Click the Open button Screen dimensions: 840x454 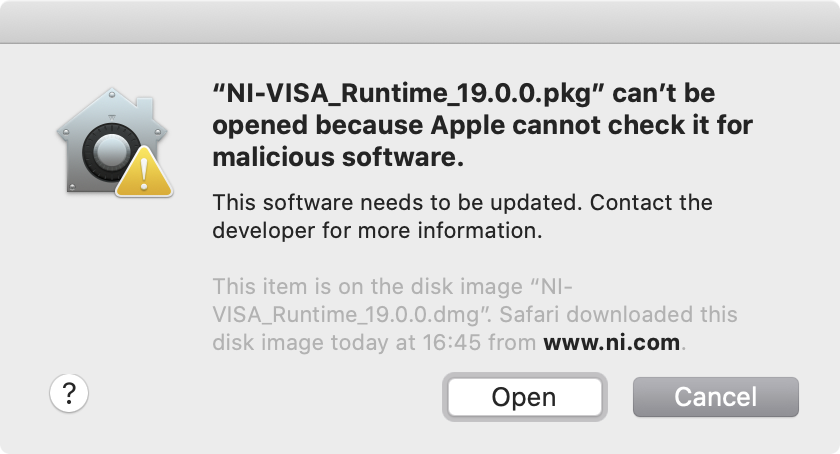(x=524, y=397)
